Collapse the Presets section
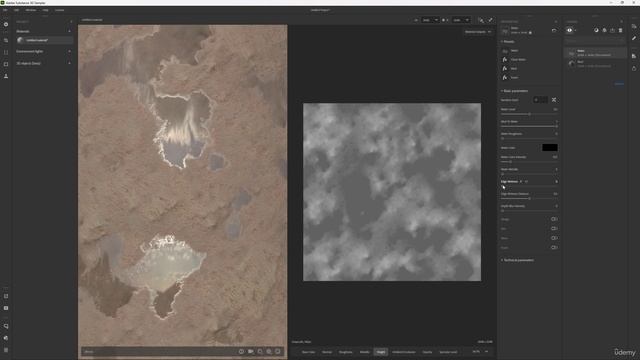This screenshot has width=640, height=360. [x=508, y=42]
